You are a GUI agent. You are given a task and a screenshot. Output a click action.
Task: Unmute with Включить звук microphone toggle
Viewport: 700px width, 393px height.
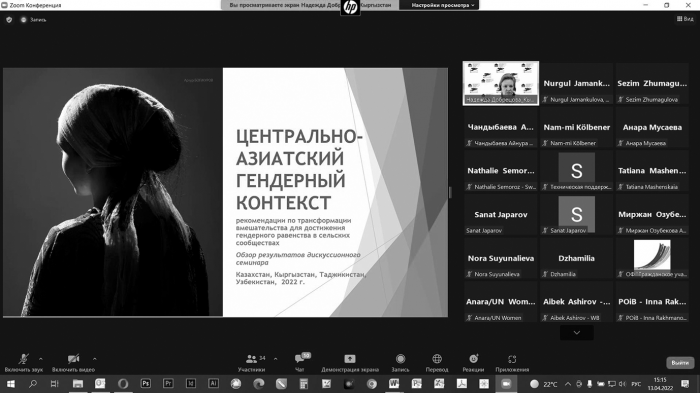pyautogui.click(x=24, y=363)
